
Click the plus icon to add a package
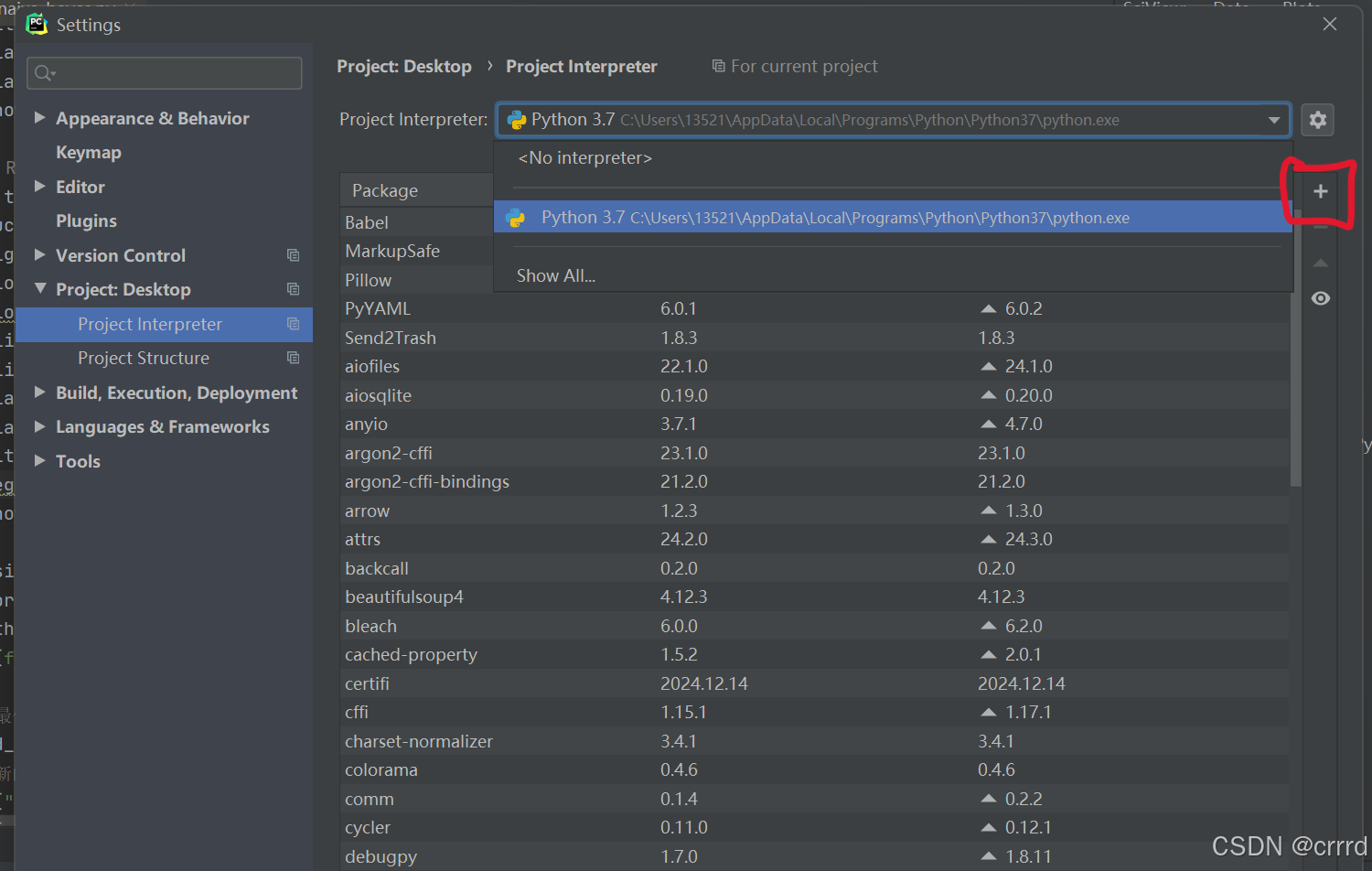[x=1320, y=191]
